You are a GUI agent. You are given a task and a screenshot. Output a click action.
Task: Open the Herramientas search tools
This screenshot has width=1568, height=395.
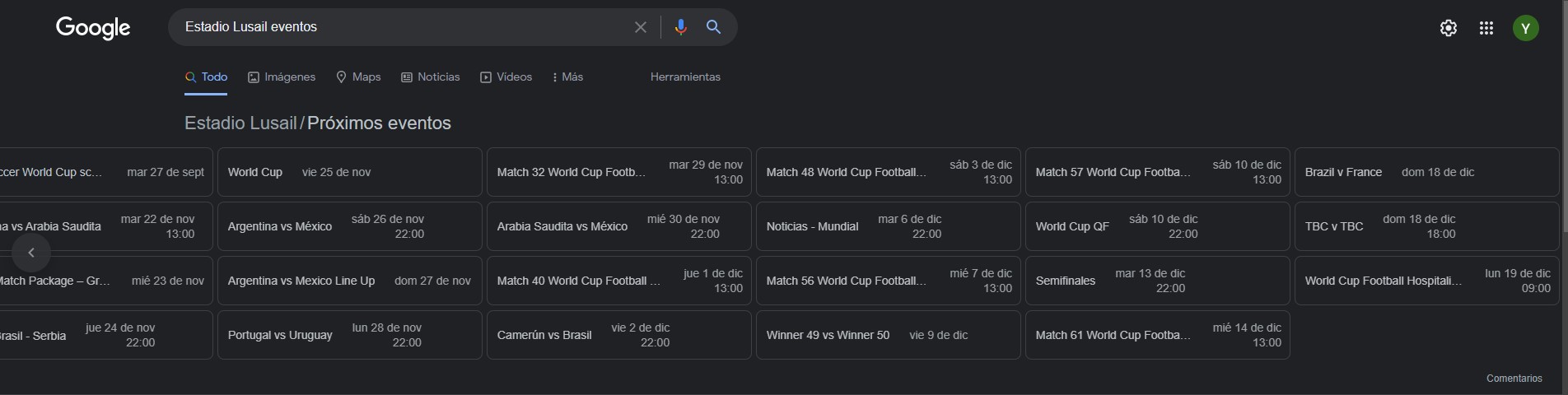click(x=685, y=77)
